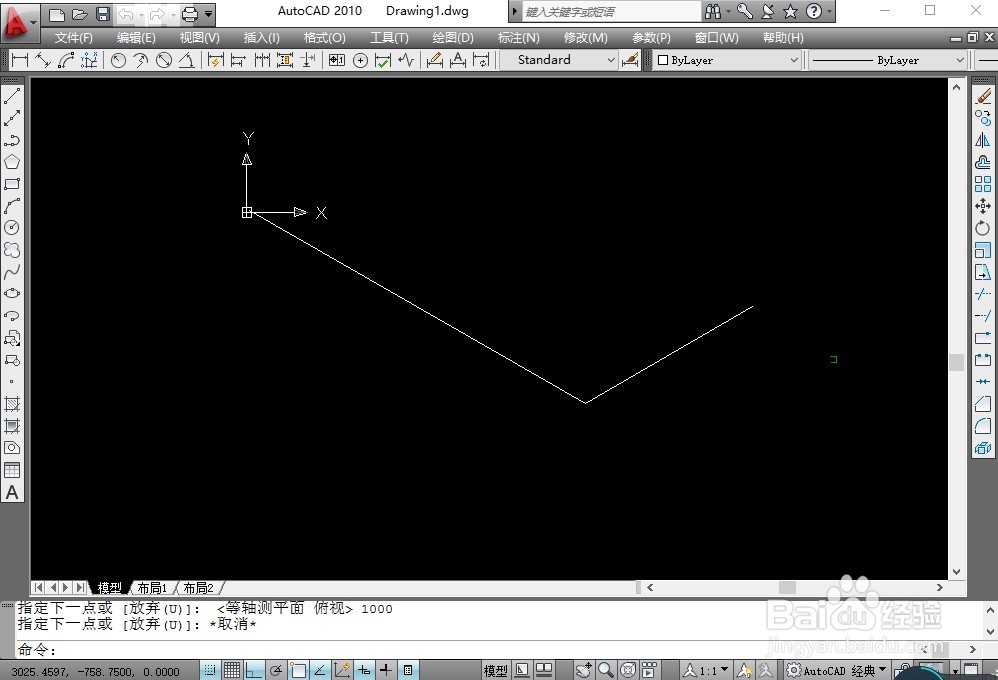Click the Linear dimension tool
The height and width of the screenshot is (680, 998).
pyautogui.click(x=20, y=60)
